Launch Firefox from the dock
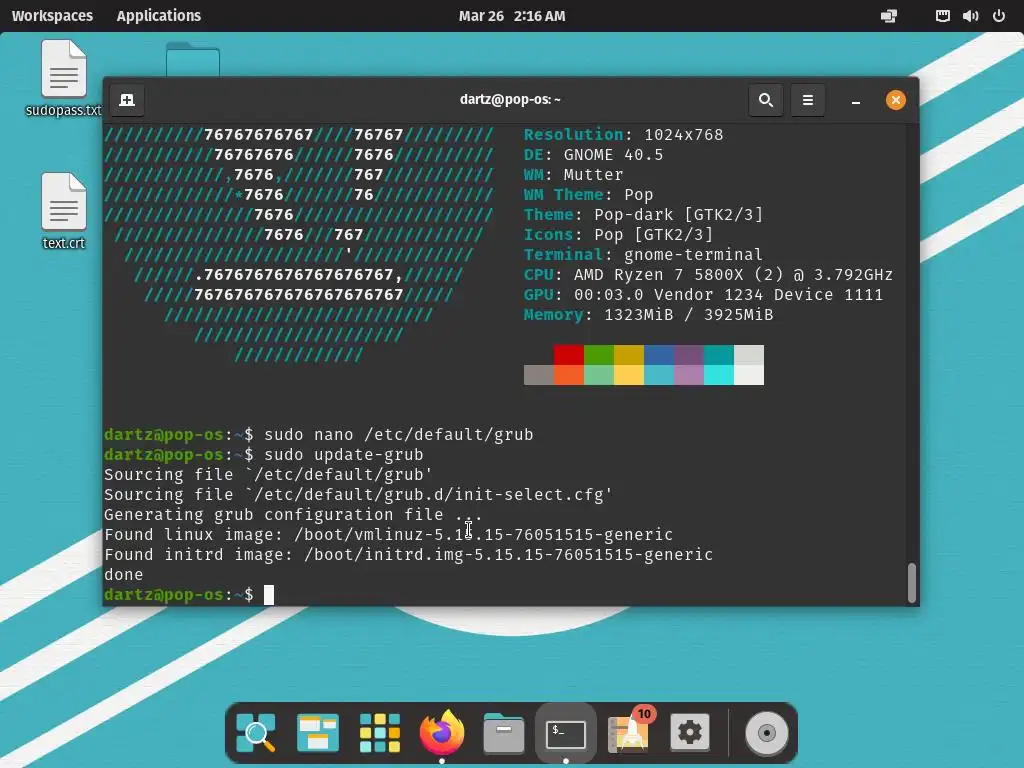This screenshot has height=768, width=1024. pyautogui.click(x=442, y=732)
